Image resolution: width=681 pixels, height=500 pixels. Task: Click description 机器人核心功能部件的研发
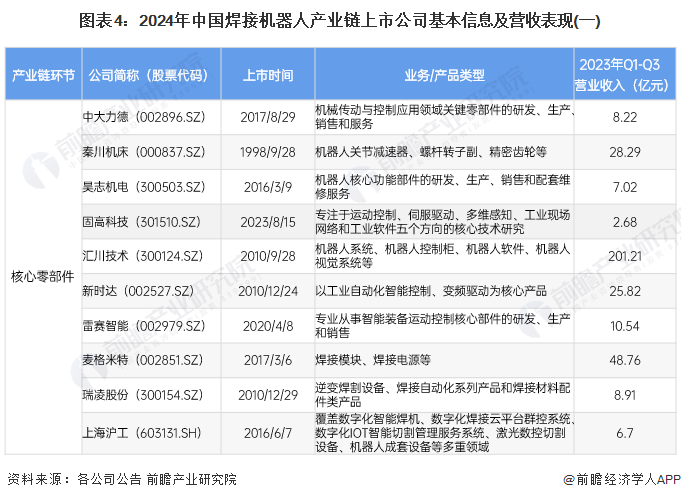pos(443,187)
